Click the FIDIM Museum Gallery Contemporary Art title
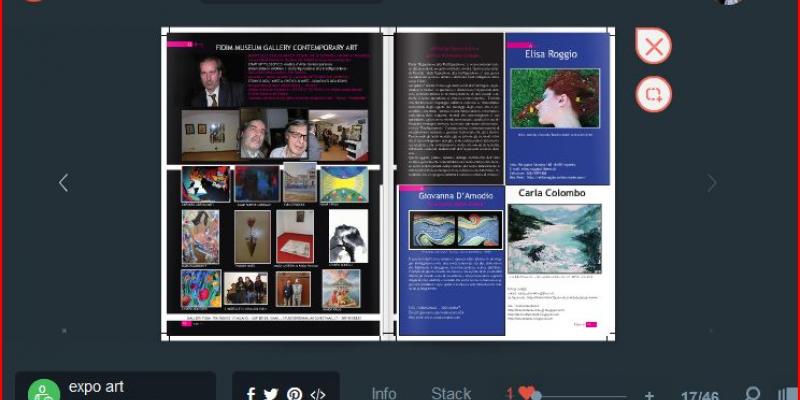 (x=286, y=47)
